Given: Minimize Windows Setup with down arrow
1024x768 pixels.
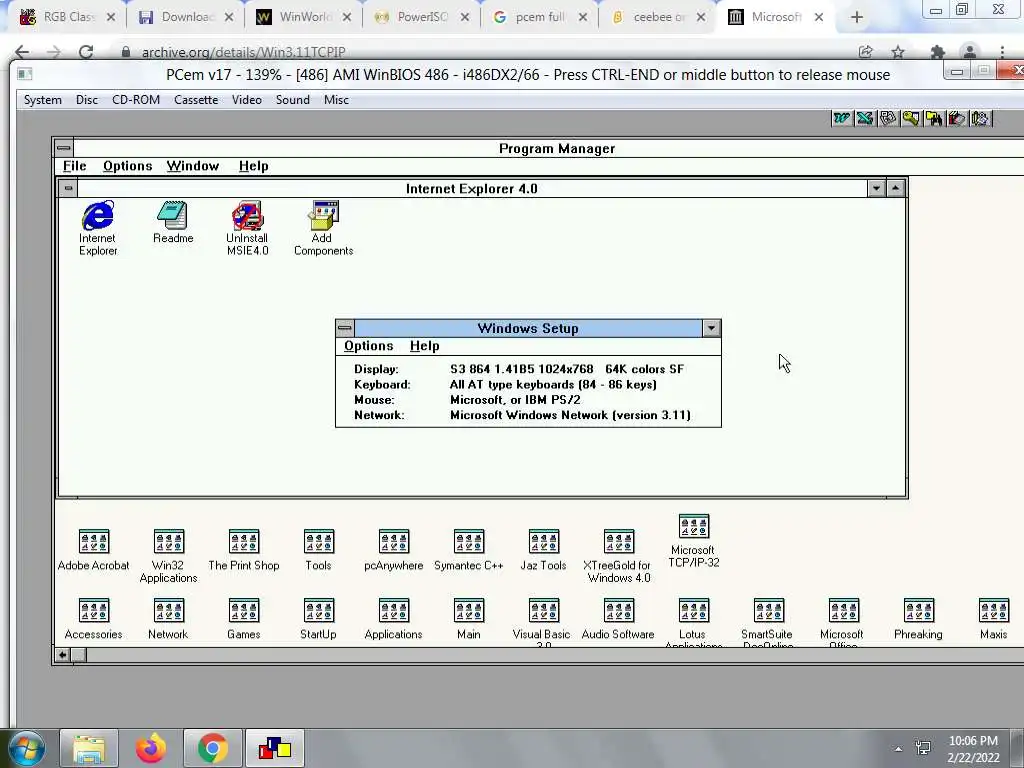Looking at the screenshot, I should tap(711, 328).
